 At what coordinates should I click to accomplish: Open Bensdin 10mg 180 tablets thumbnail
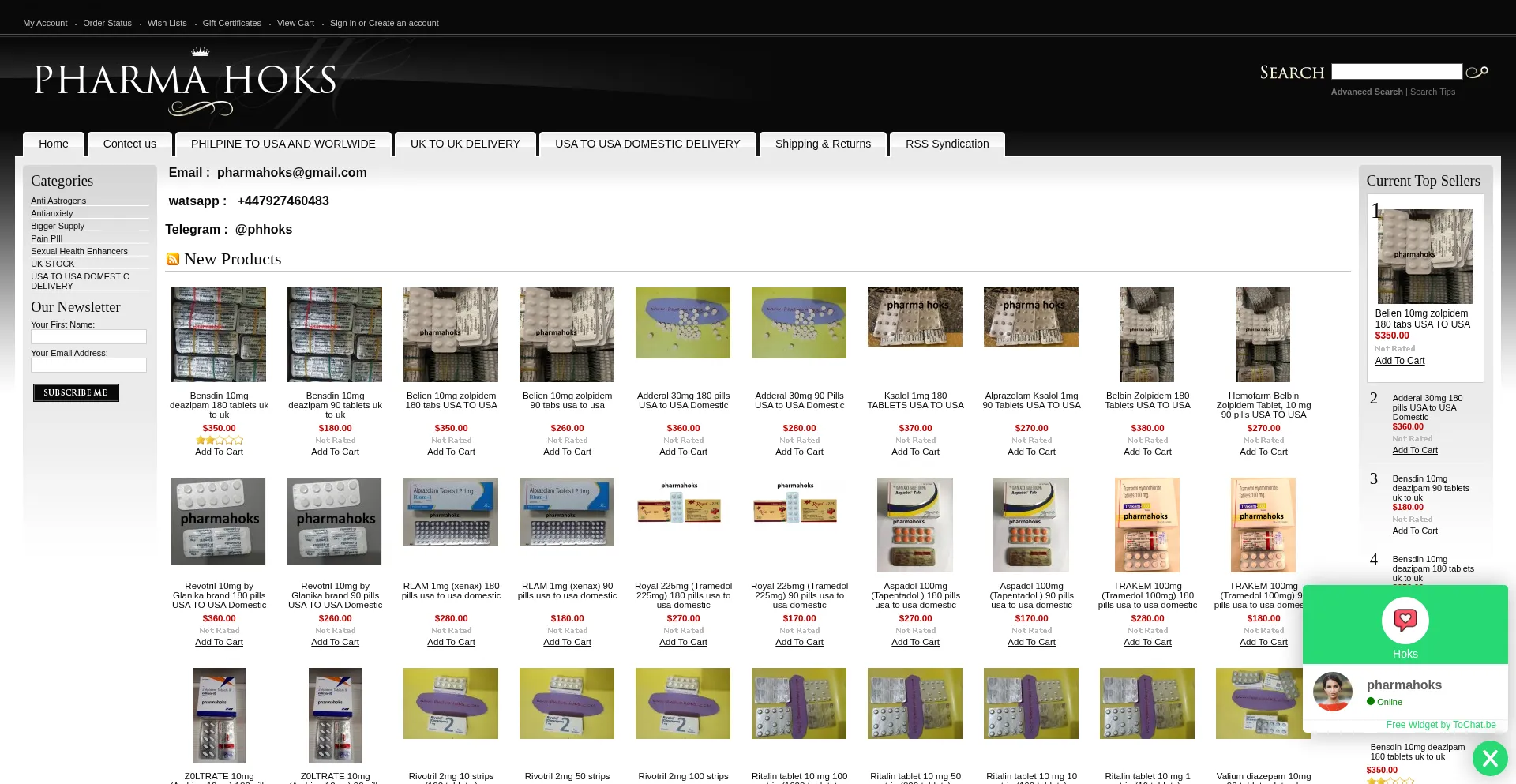[x=219, y=335]
